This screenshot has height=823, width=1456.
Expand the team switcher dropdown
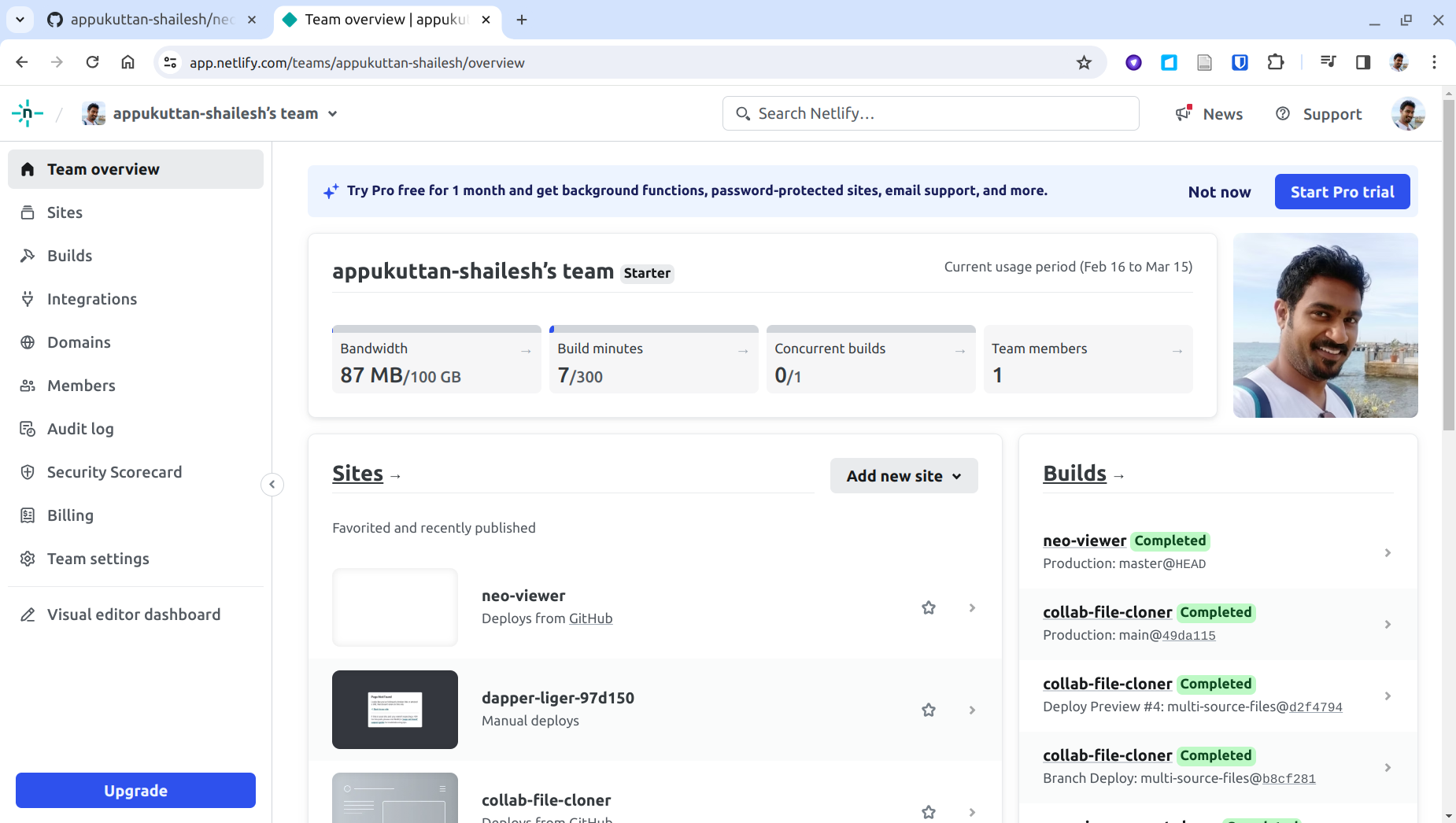pyautogui.click(x=334, y=113)
